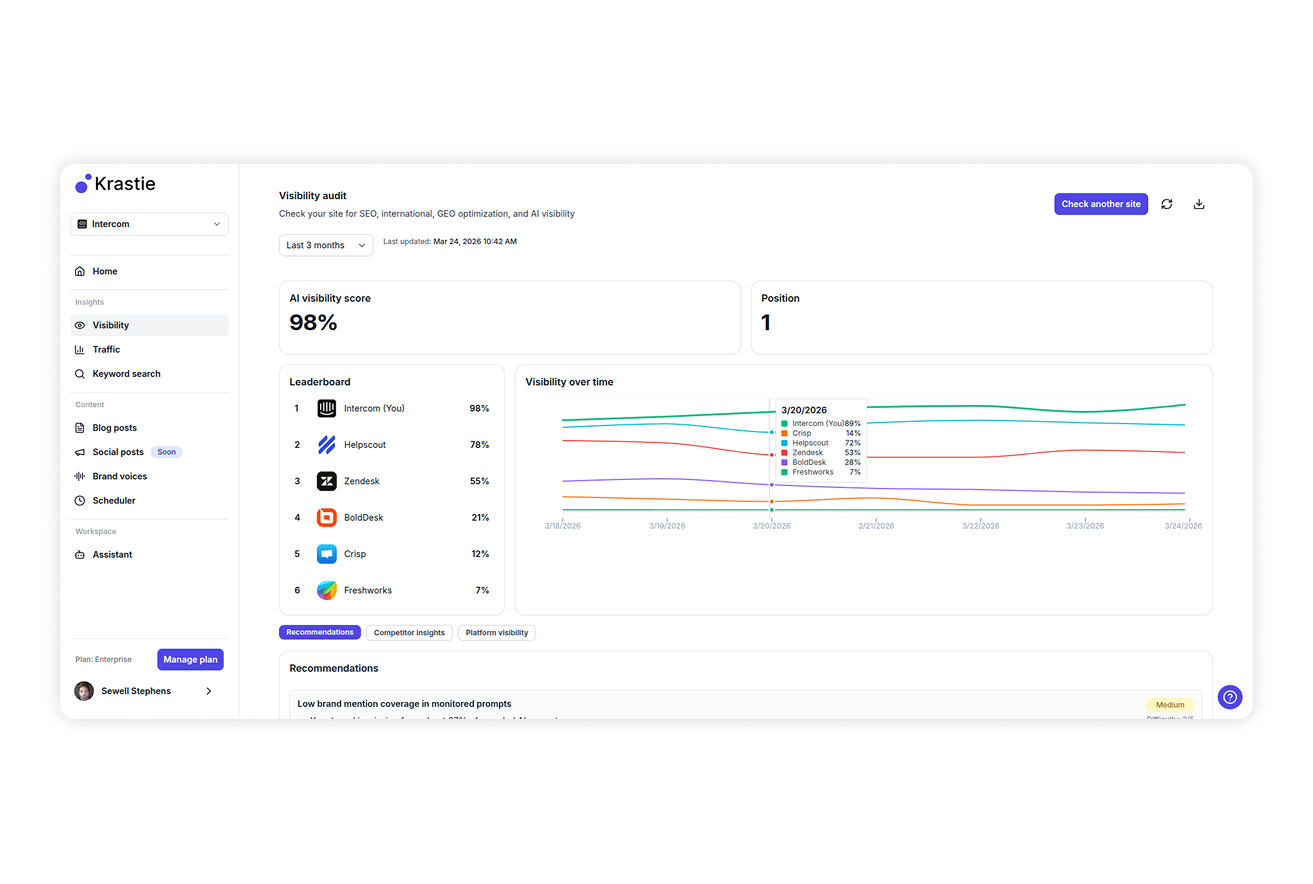Open Brand voices
The image size is (1313, 884).
(149, 476)
